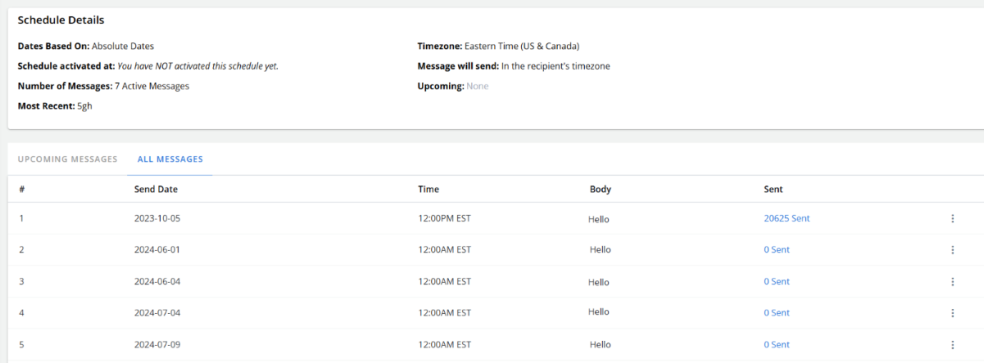Click 12:00AM EST in the 2024-07-09 row
The width and height of the screenshot is (984, 363).
click(444, 345)
